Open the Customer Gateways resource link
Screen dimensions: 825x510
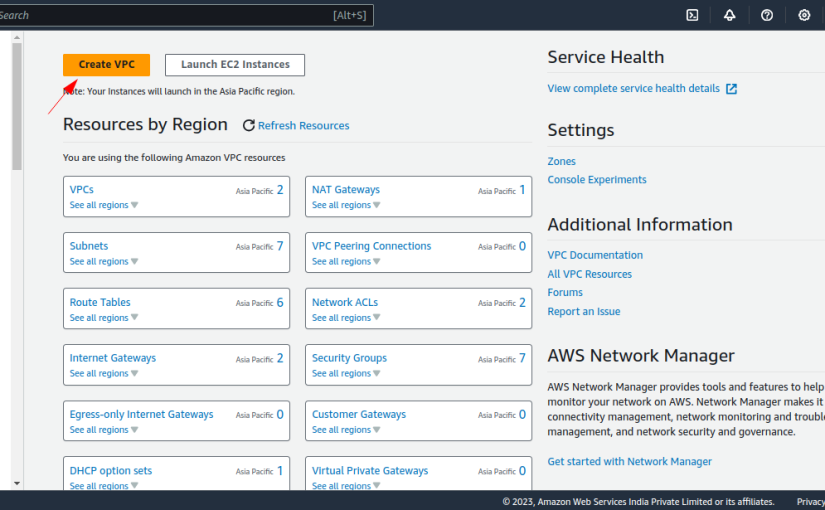click(x=359, y=414)
